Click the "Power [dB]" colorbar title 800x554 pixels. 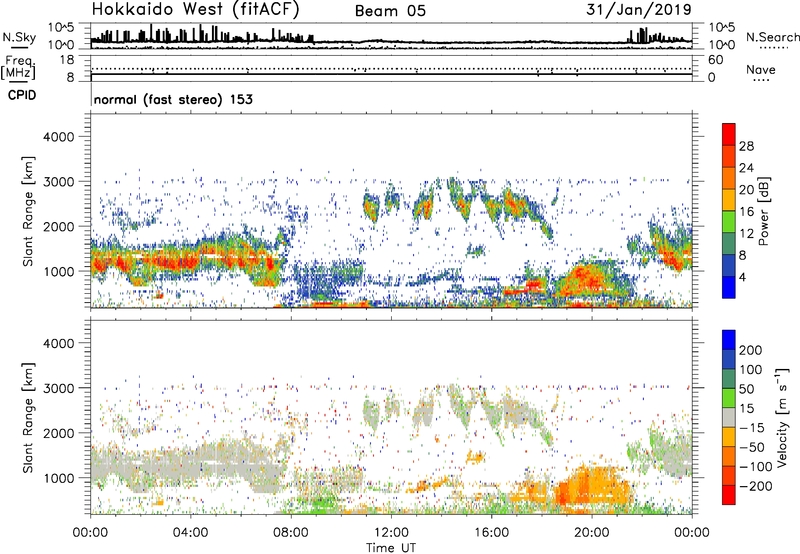pos(764,211)
